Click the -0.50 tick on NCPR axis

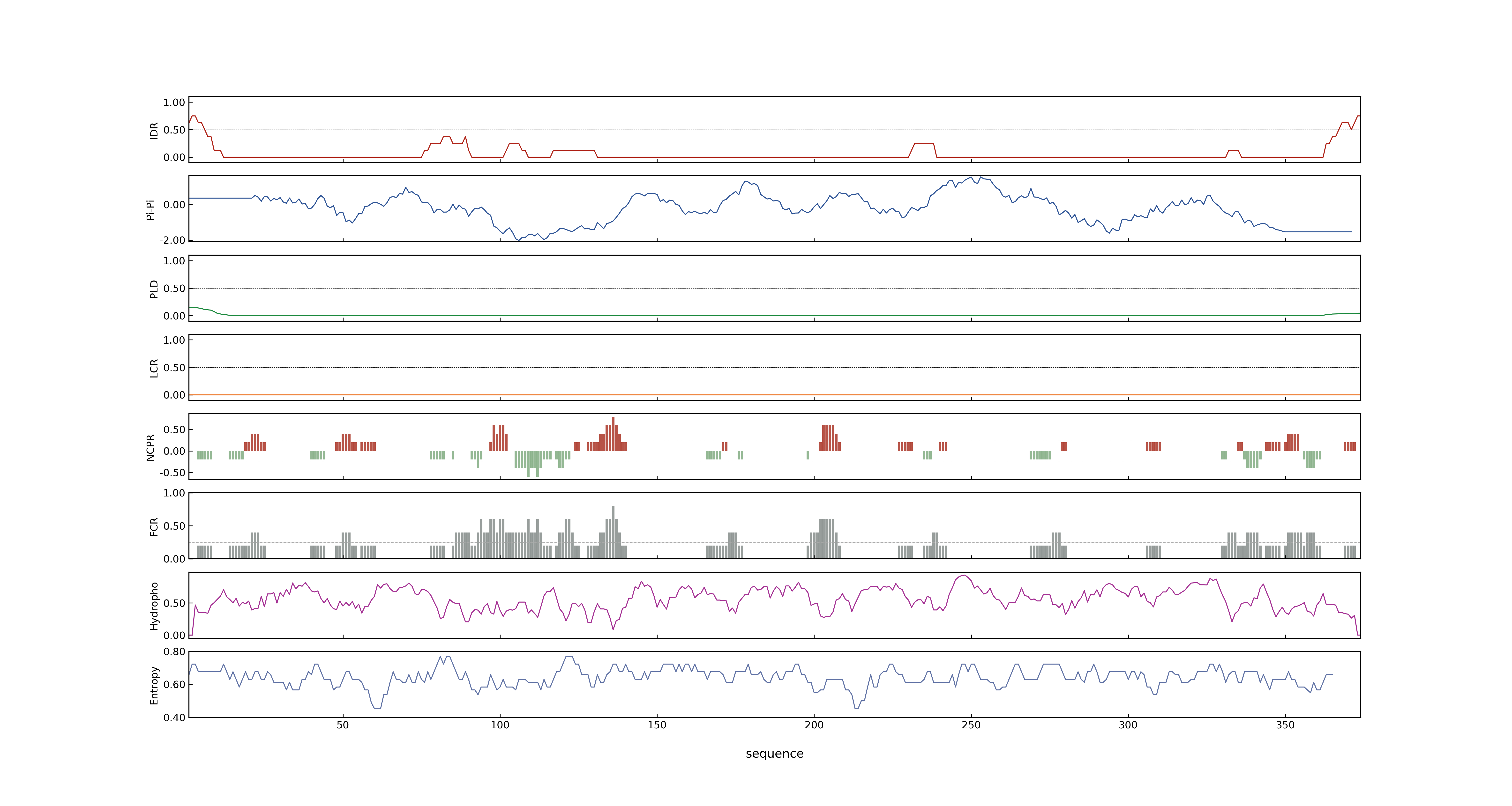click(x=172, y=473)
